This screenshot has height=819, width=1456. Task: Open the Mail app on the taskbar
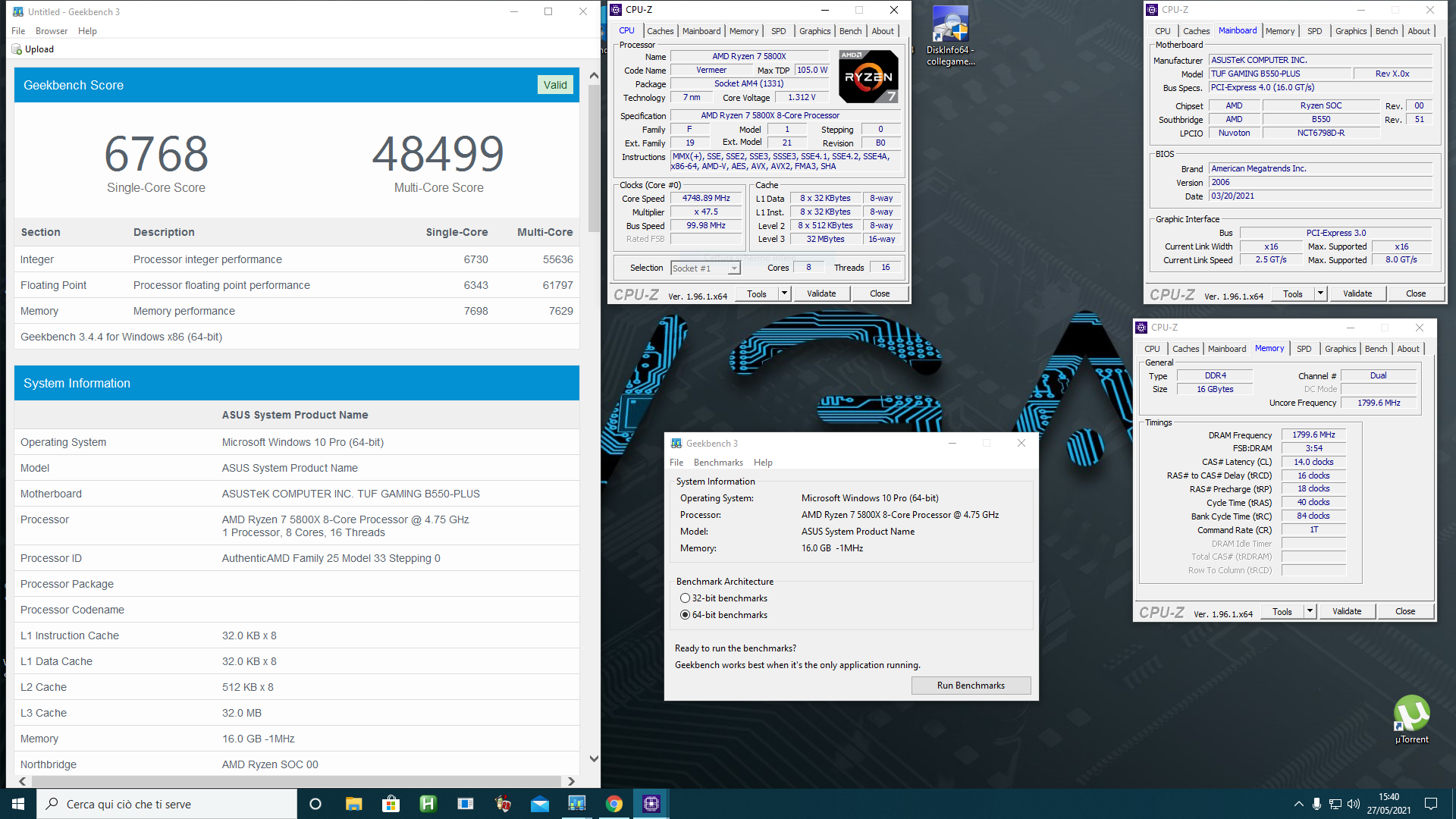click(540, 804)
